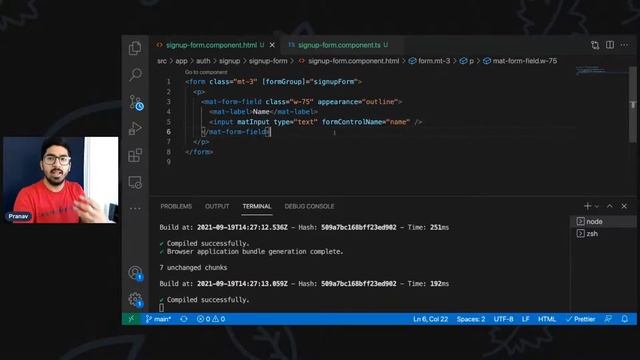Open errors and warnings count in status bar
Image resolution: width=640 pixels, height=360 pixels.
[x=211, y=319]
